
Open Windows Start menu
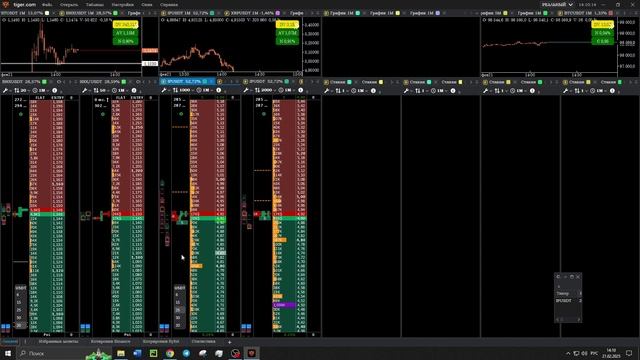tap(7, 353)
